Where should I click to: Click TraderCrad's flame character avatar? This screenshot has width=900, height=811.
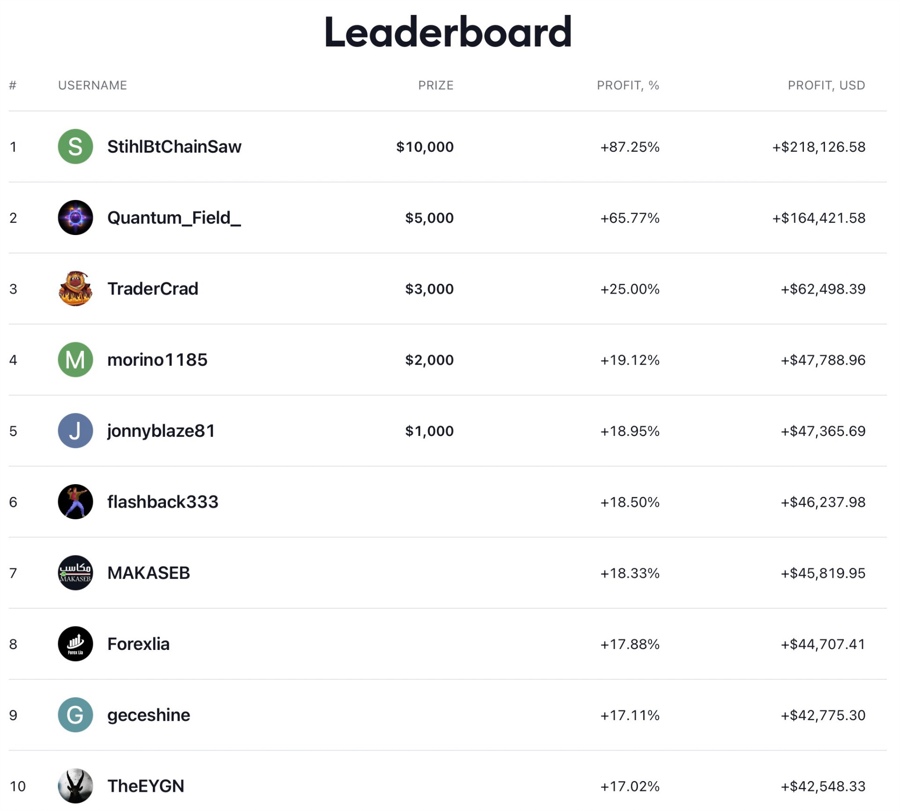[75, 289]
